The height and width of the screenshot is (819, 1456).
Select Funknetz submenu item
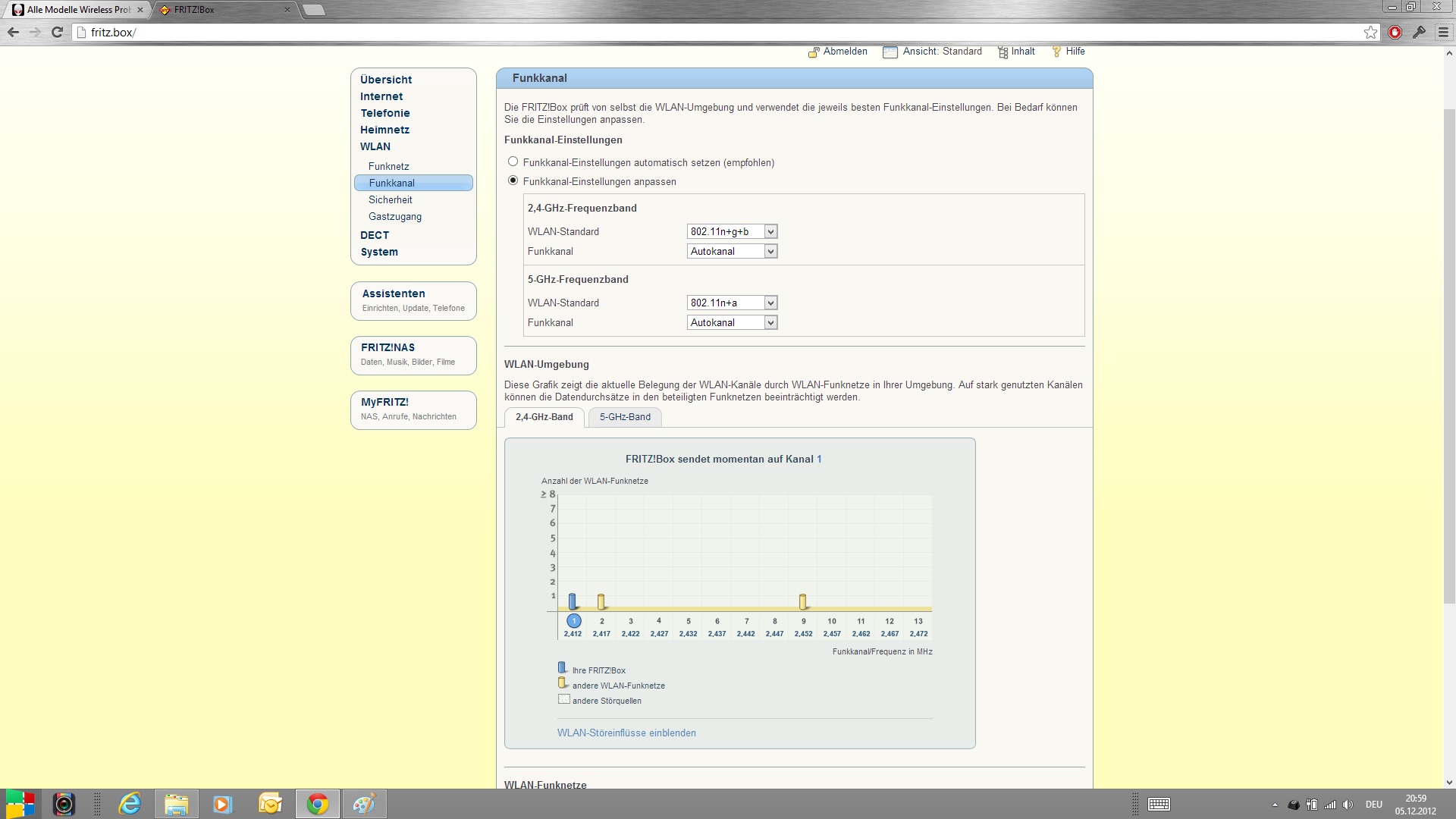coord(389,166)
